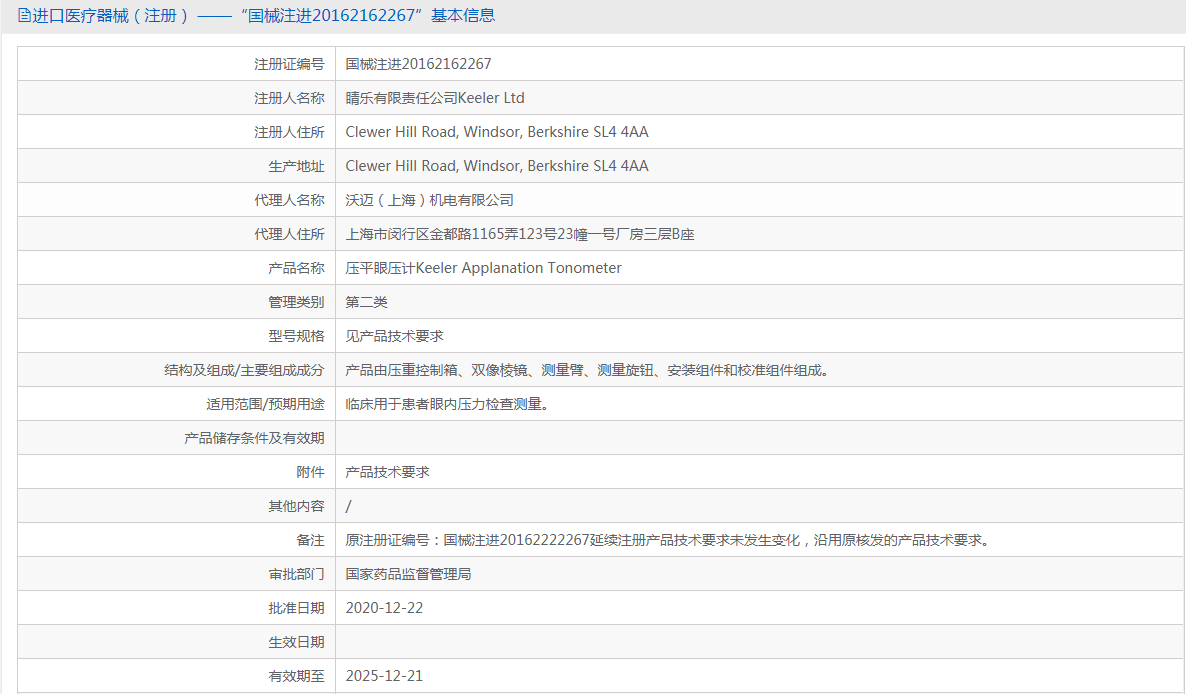Click the 产品名称 label
This screenshot has width=1186, height=694.
click(x=296, y=268)
